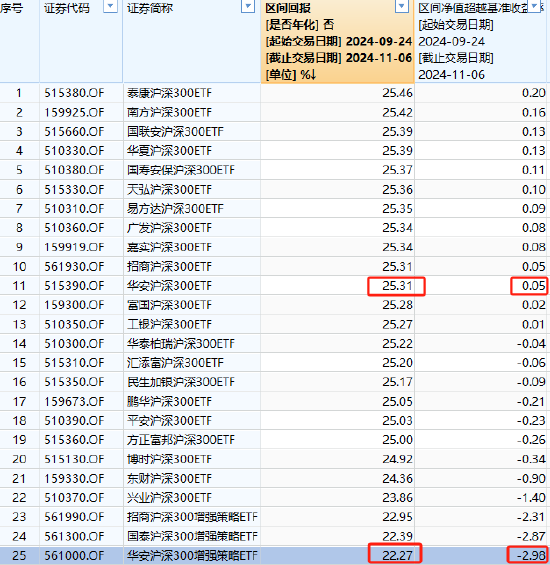Select code cell 159330.OF

point(74,479)
